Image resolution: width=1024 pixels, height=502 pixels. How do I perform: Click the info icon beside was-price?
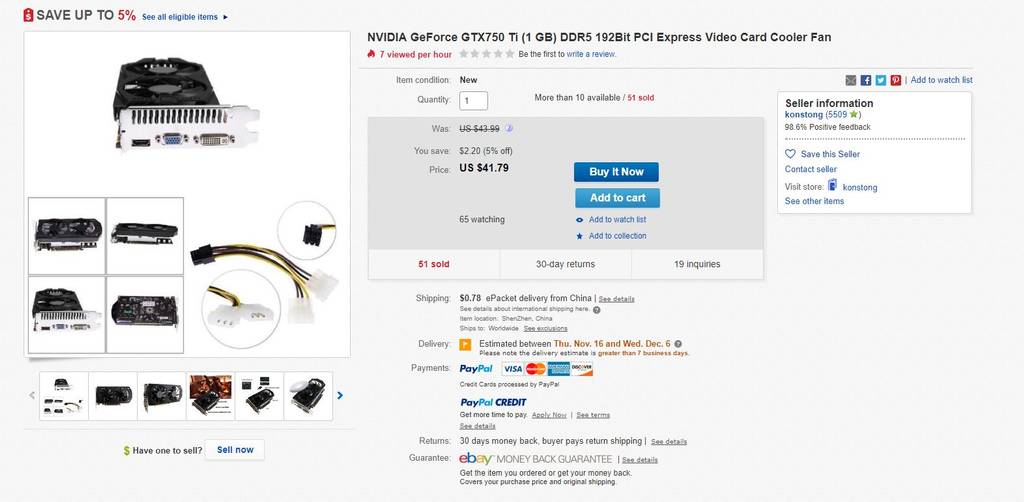pyautogui.click(x=509, y=128)
